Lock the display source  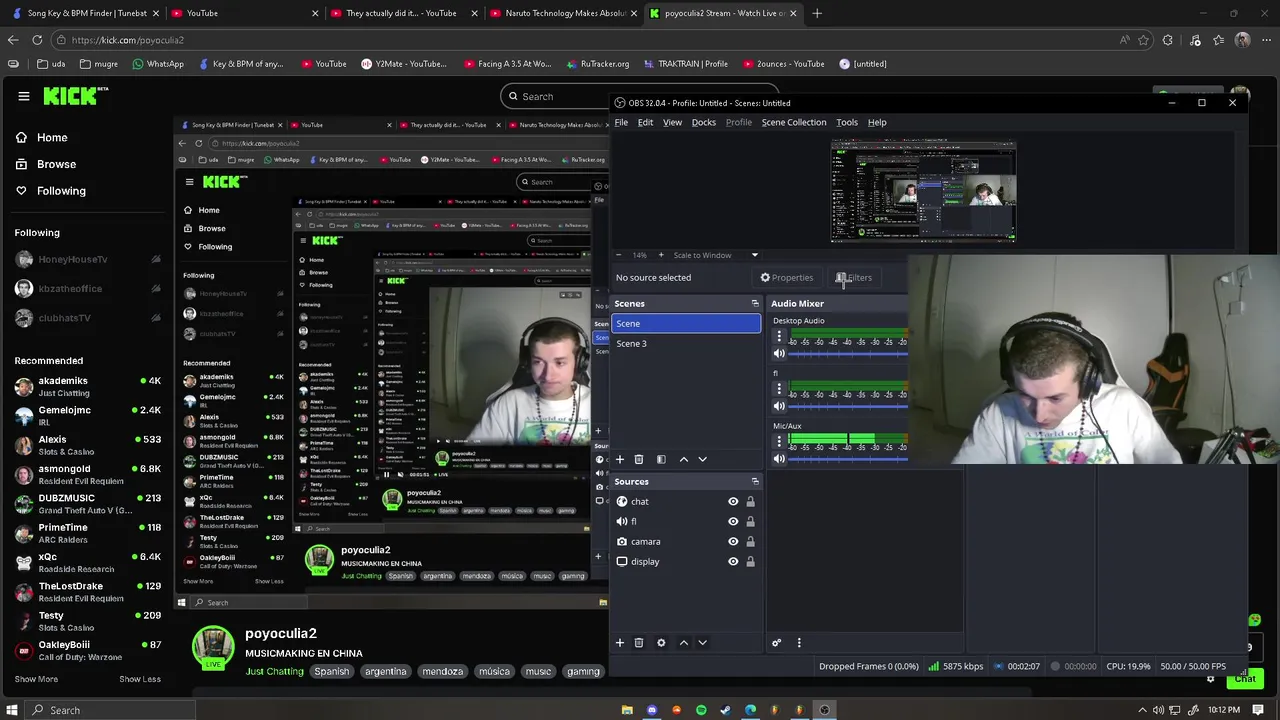coord(750,562)
